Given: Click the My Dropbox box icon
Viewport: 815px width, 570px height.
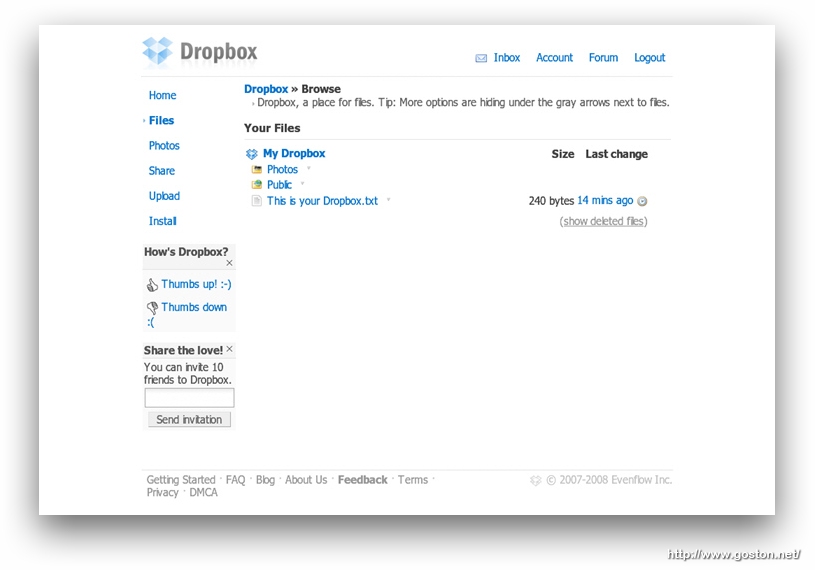Looking at the screenshot, I should pyautogui.click(x=252, y=154).
